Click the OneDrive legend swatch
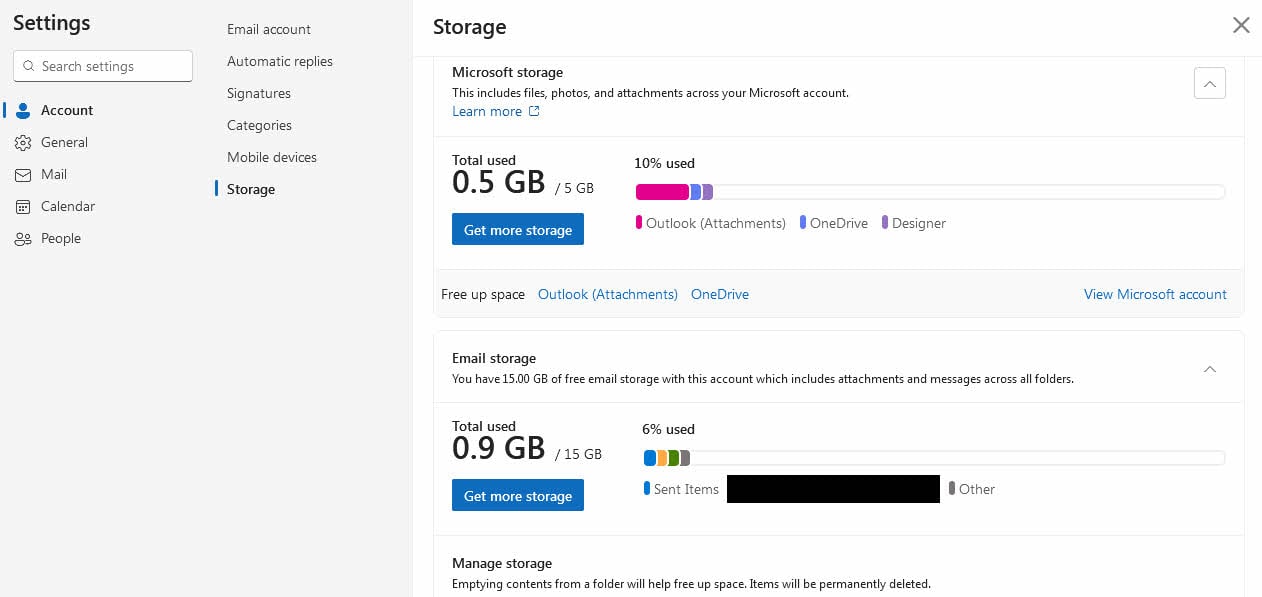 tap(803, 223)
